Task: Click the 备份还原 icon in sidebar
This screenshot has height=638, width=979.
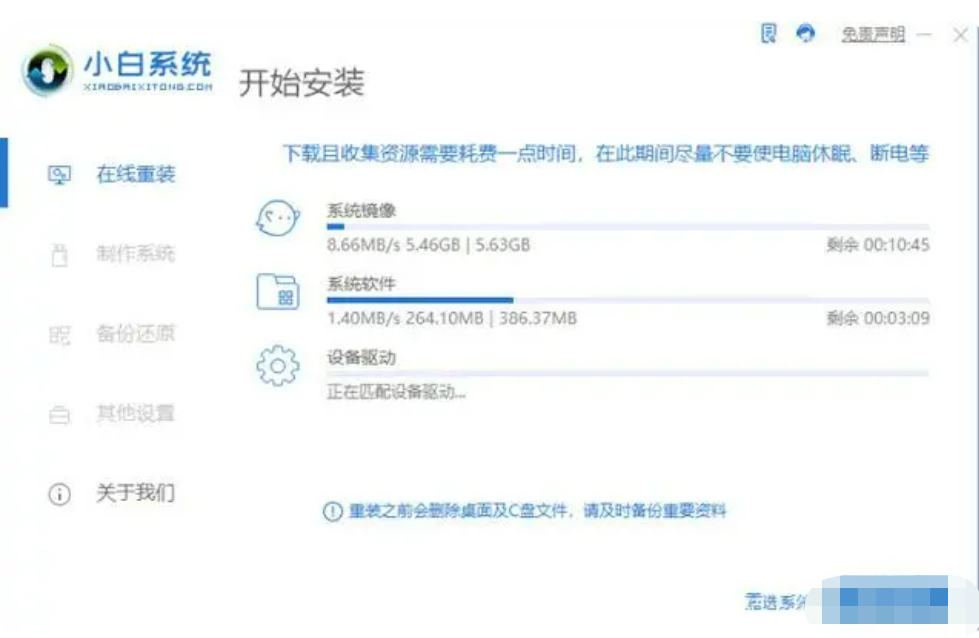Action: coord(59,335)
